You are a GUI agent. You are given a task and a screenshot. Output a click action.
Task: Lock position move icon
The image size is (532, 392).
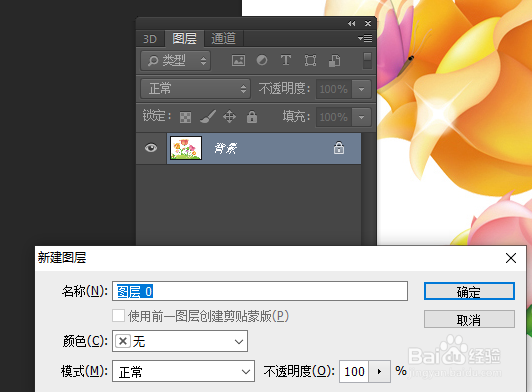[229, 117]
